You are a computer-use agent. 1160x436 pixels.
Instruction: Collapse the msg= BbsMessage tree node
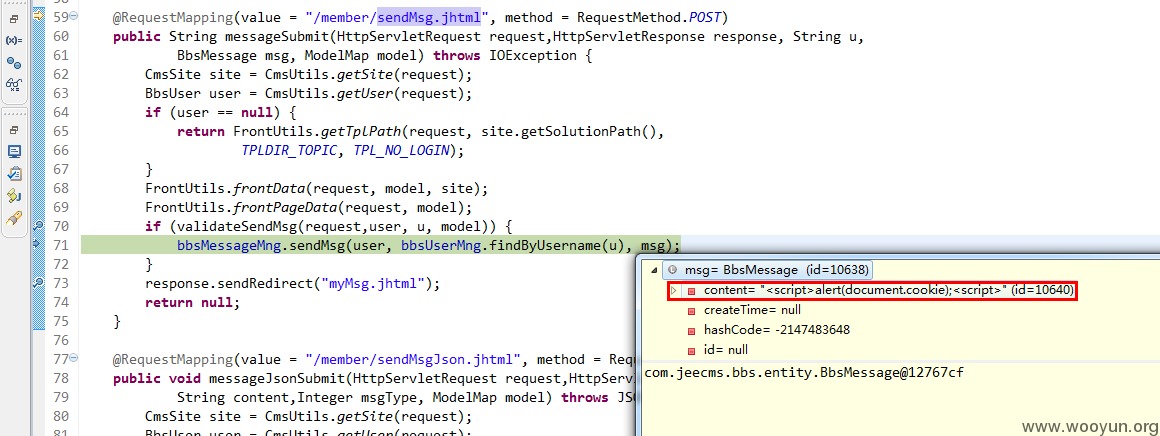point(653,270)
